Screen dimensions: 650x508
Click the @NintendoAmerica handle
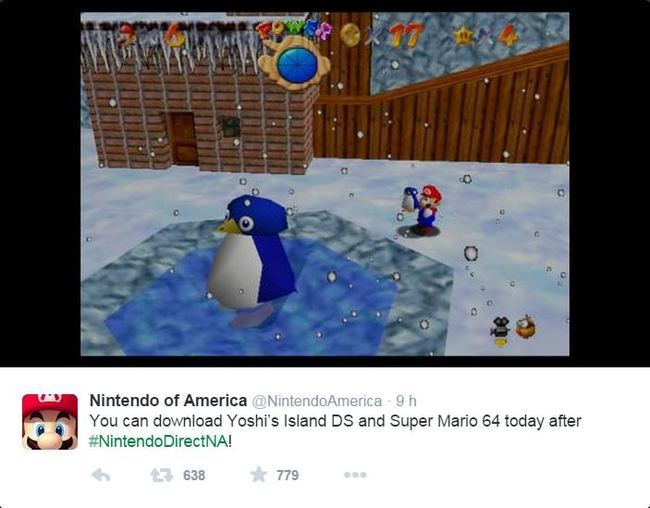pos(317,401)
